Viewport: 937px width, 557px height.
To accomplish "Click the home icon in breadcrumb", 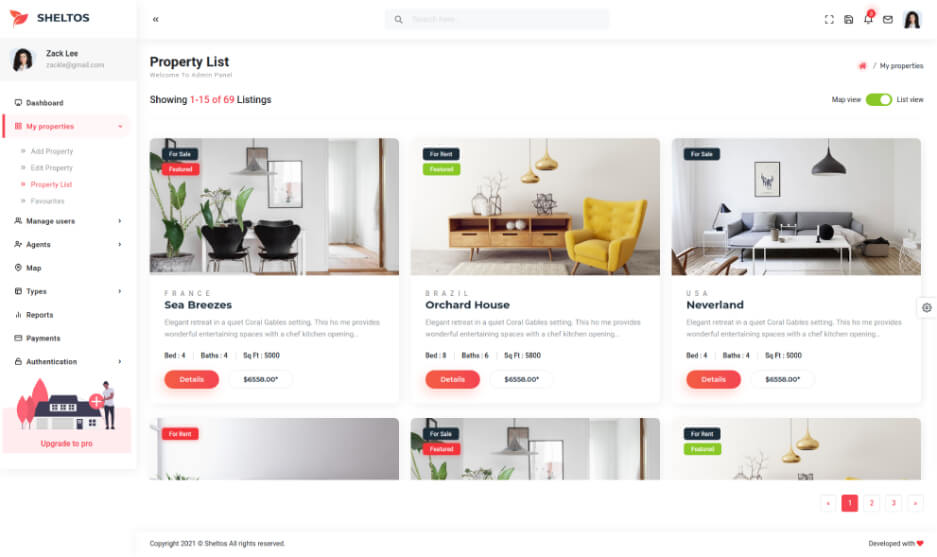I will click(x=862, y=66).
